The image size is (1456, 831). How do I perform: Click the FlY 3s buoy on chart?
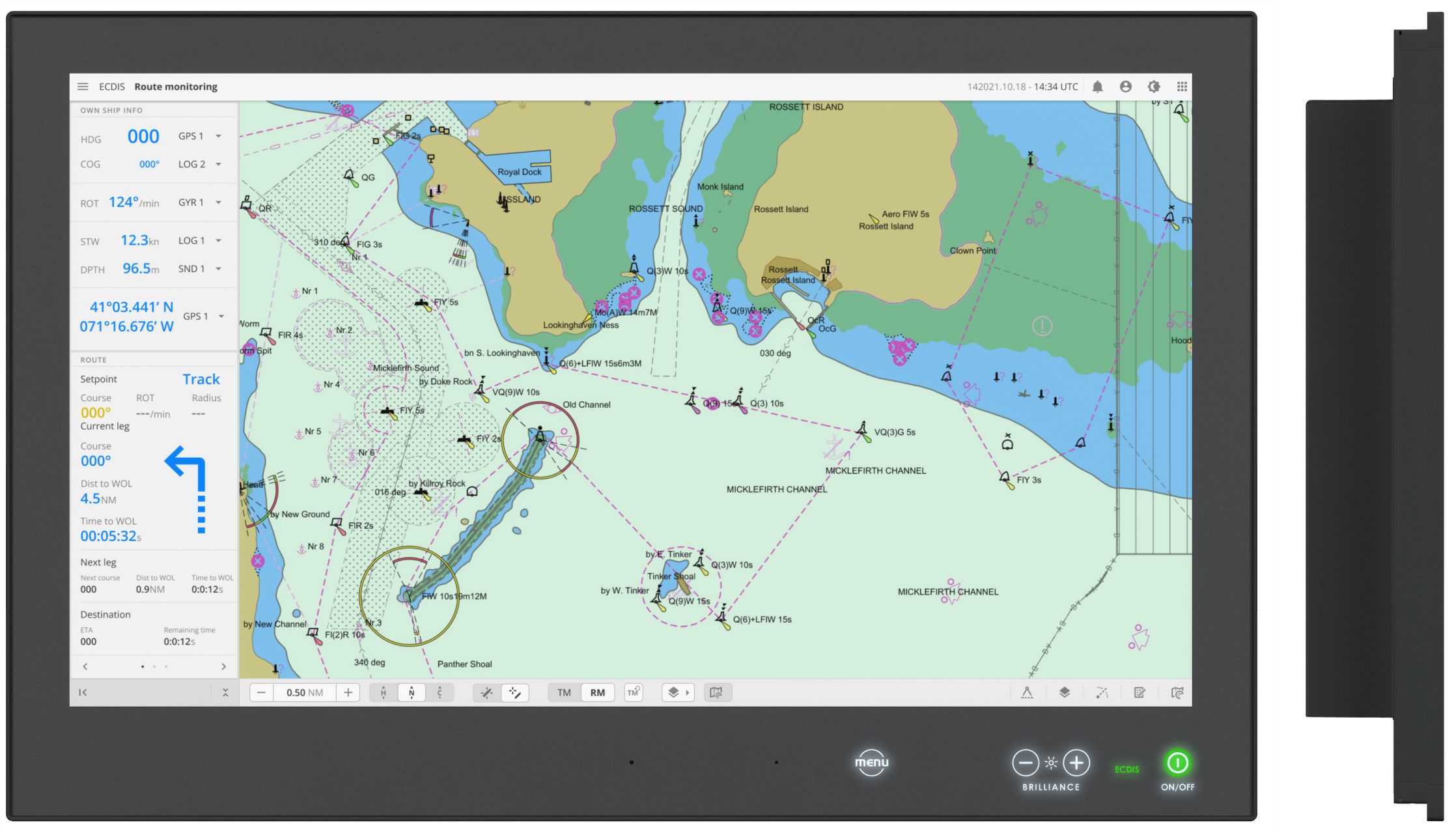(1006, 480)
